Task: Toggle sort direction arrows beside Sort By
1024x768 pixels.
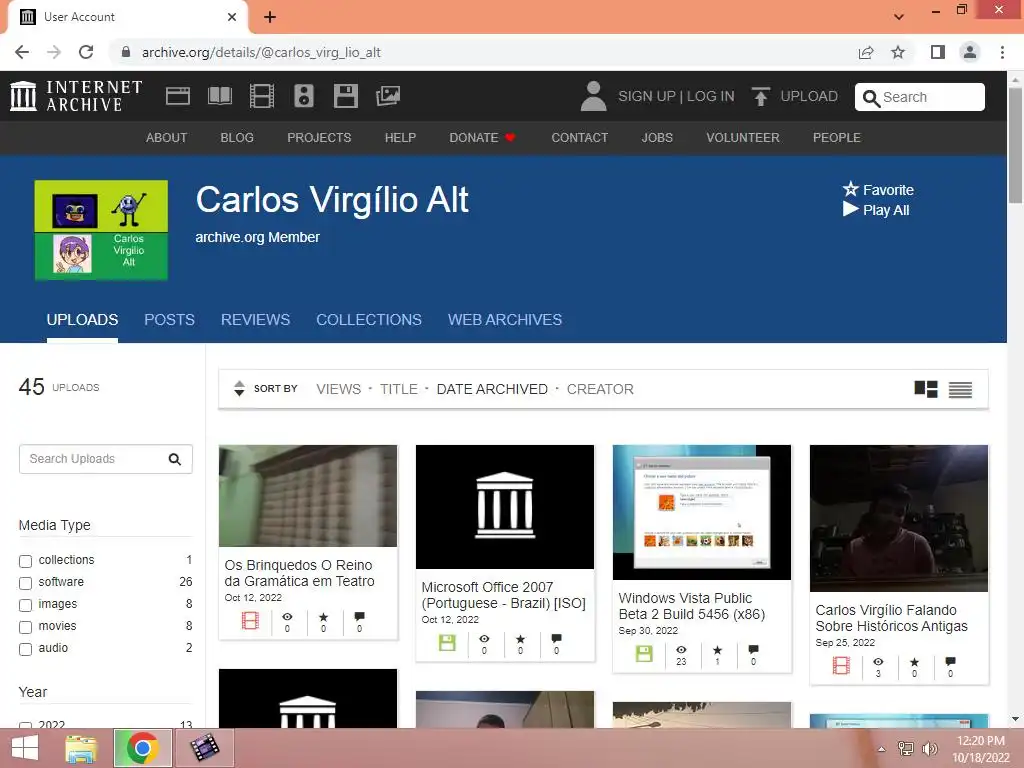Action: pos(239,389)
